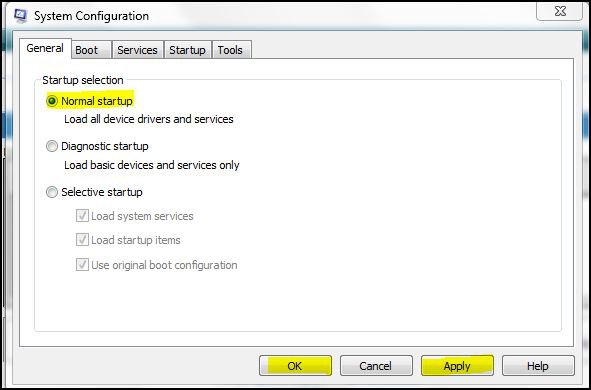Viewport: 591px width, 390px height.
Task: Click the System Configuration title bar icon
Action: (x=20, y=15)
